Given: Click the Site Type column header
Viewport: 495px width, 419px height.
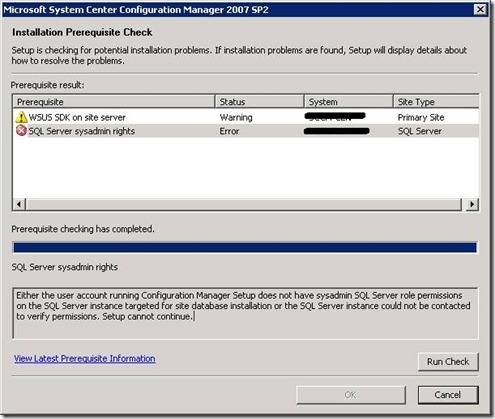Looking at the screenshot, I should [x=436, y=102].
